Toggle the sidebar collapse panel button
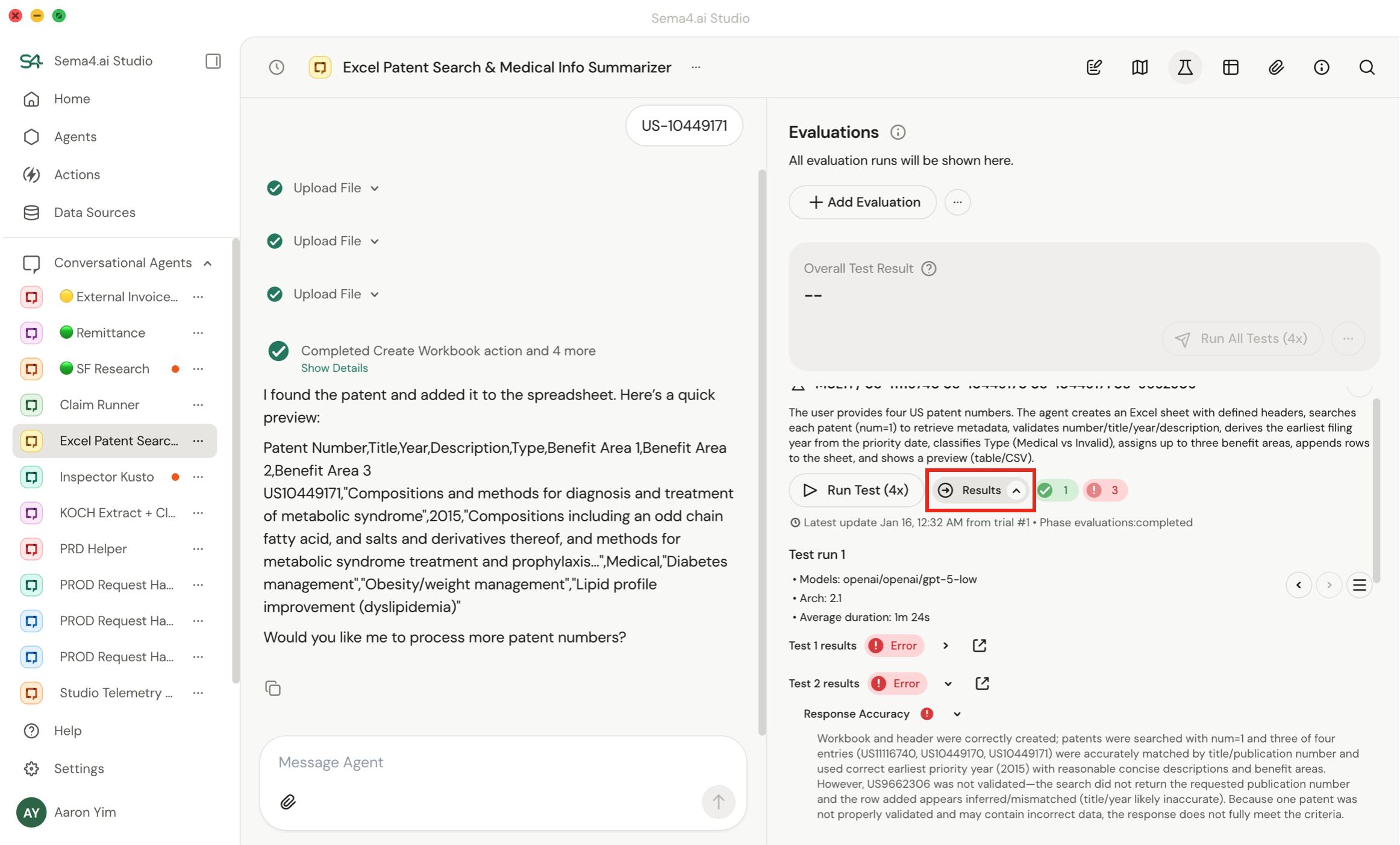This screenshot has width=1400, height=845. pos(213,61)
